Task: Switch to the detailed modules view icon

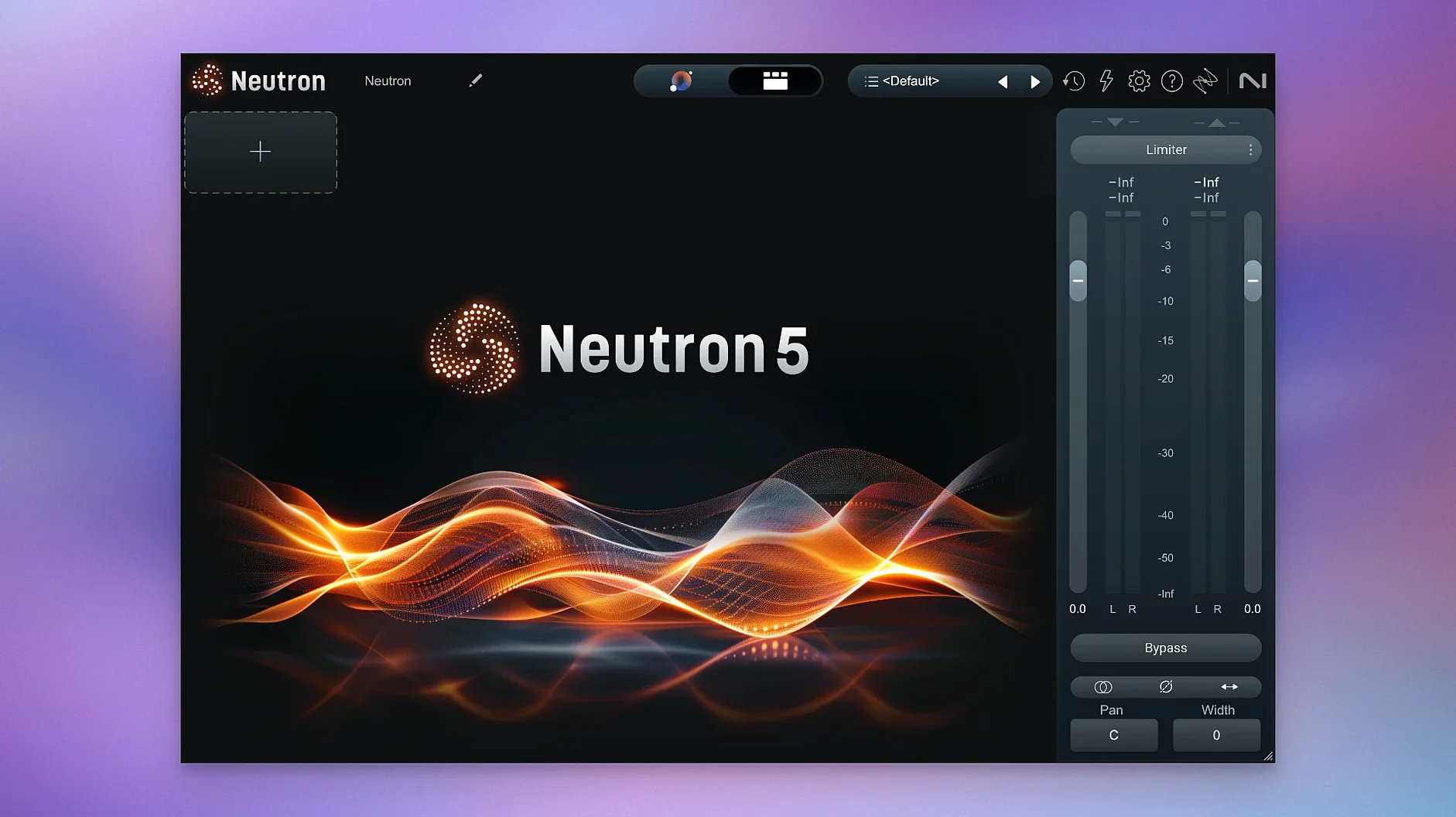Action: point(775,80)
